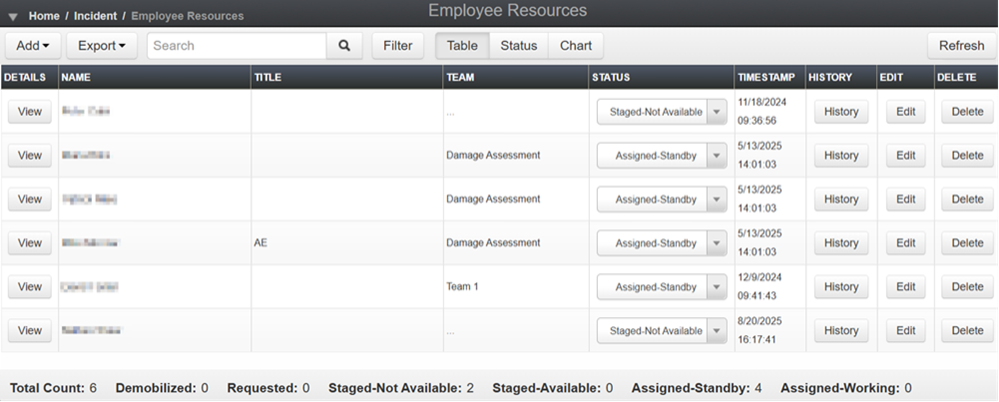Refresh the employee resources list
Image resolution: width=999 pixels, height=402 pixels.
pos(961,46)
